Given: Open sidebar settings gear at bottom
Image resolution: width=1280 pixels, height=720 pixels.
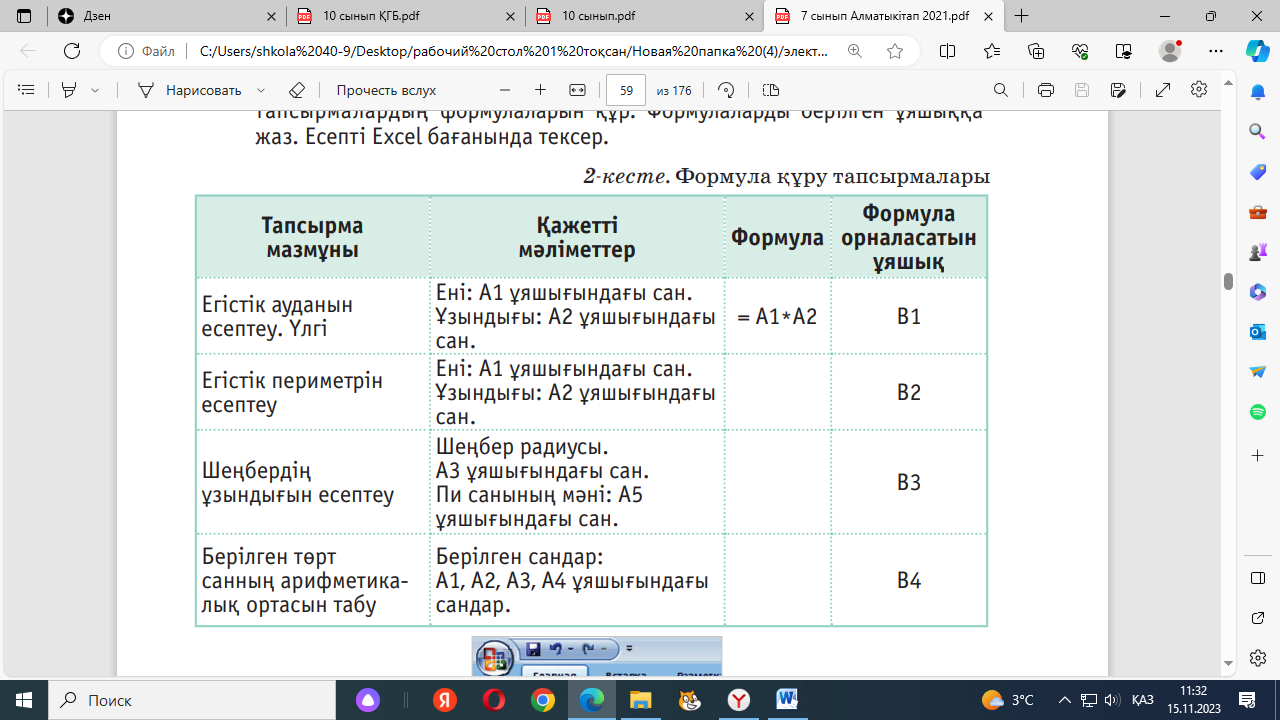Looking at the screenshot, I should point(1258,658).
